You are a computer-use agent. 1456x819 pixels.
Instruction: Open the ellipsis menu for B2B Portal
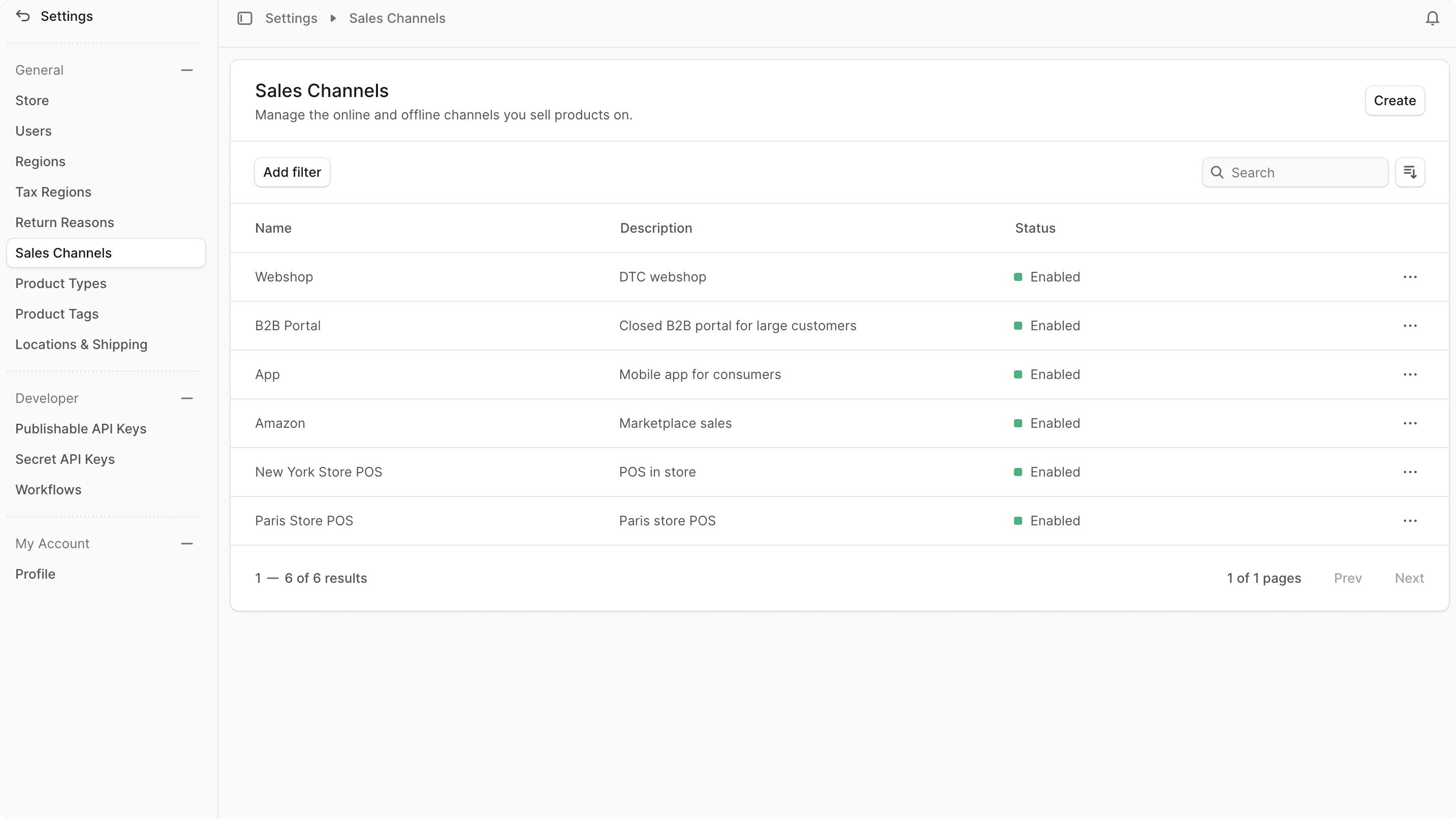(x=1410, y=326)
